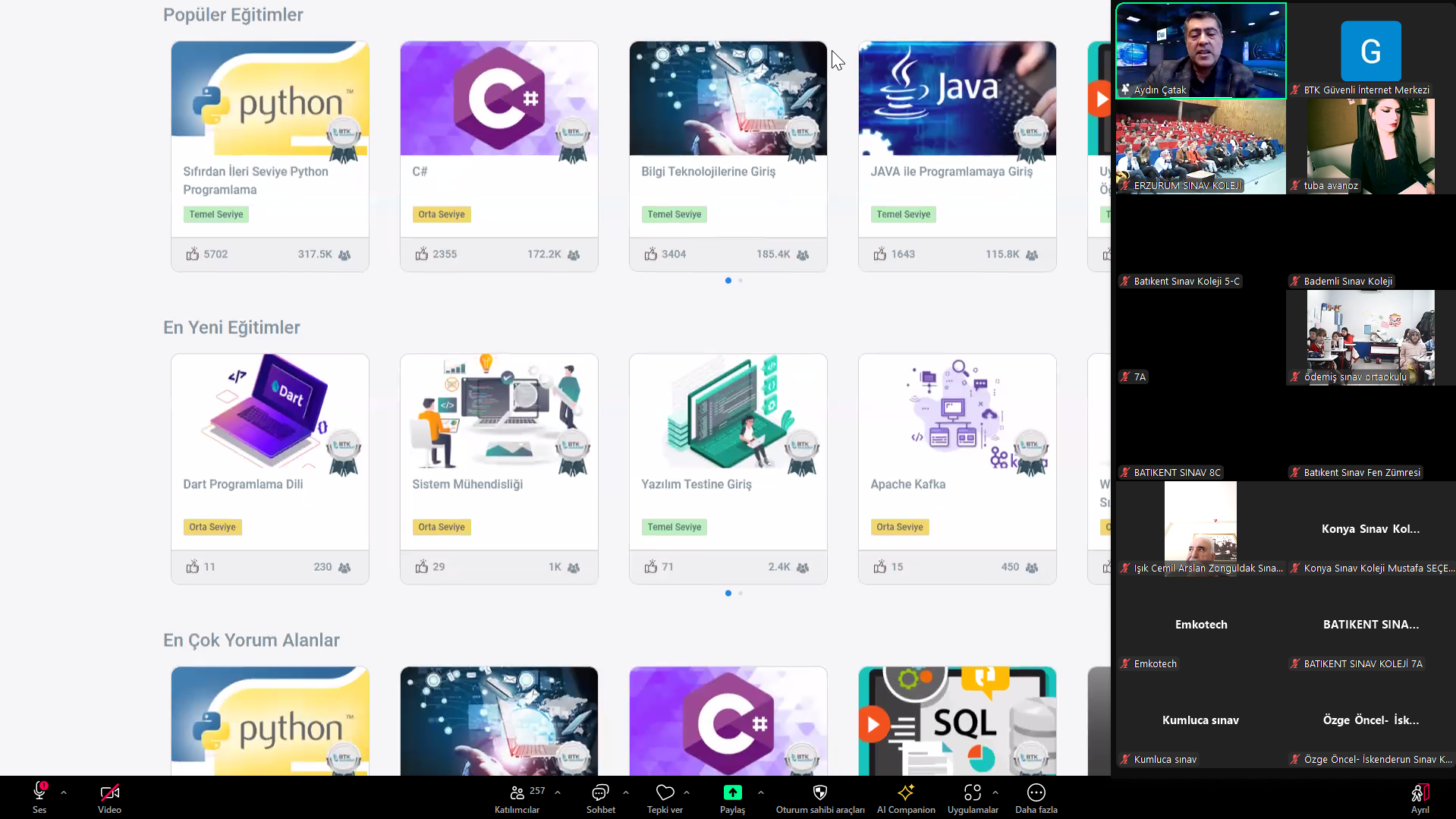1456x819 pixels.
Task: Expand the arrow beside Uygulamalar
Action: coord(995,792)
